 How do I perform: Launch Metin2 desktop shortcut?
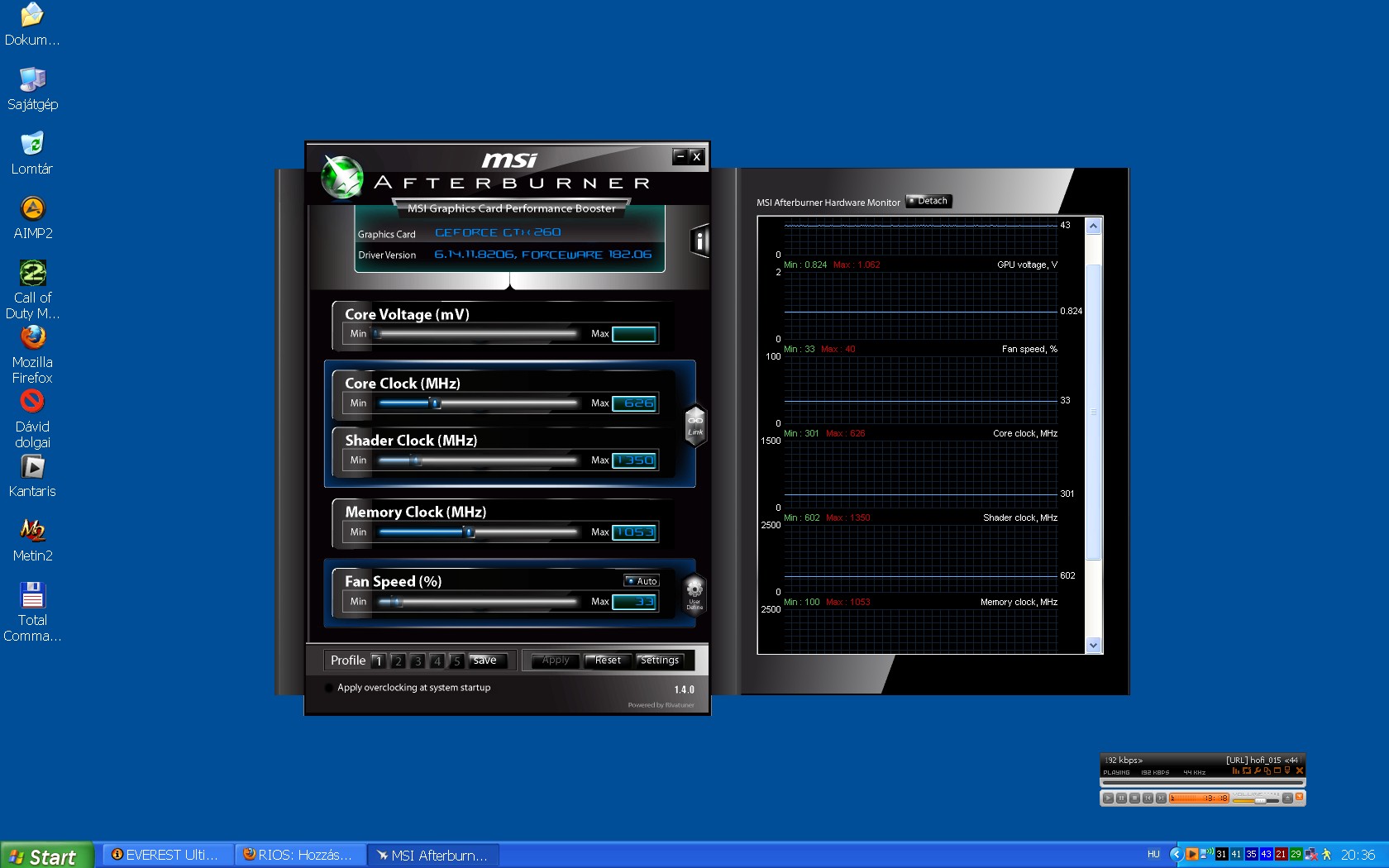point(32,541)
